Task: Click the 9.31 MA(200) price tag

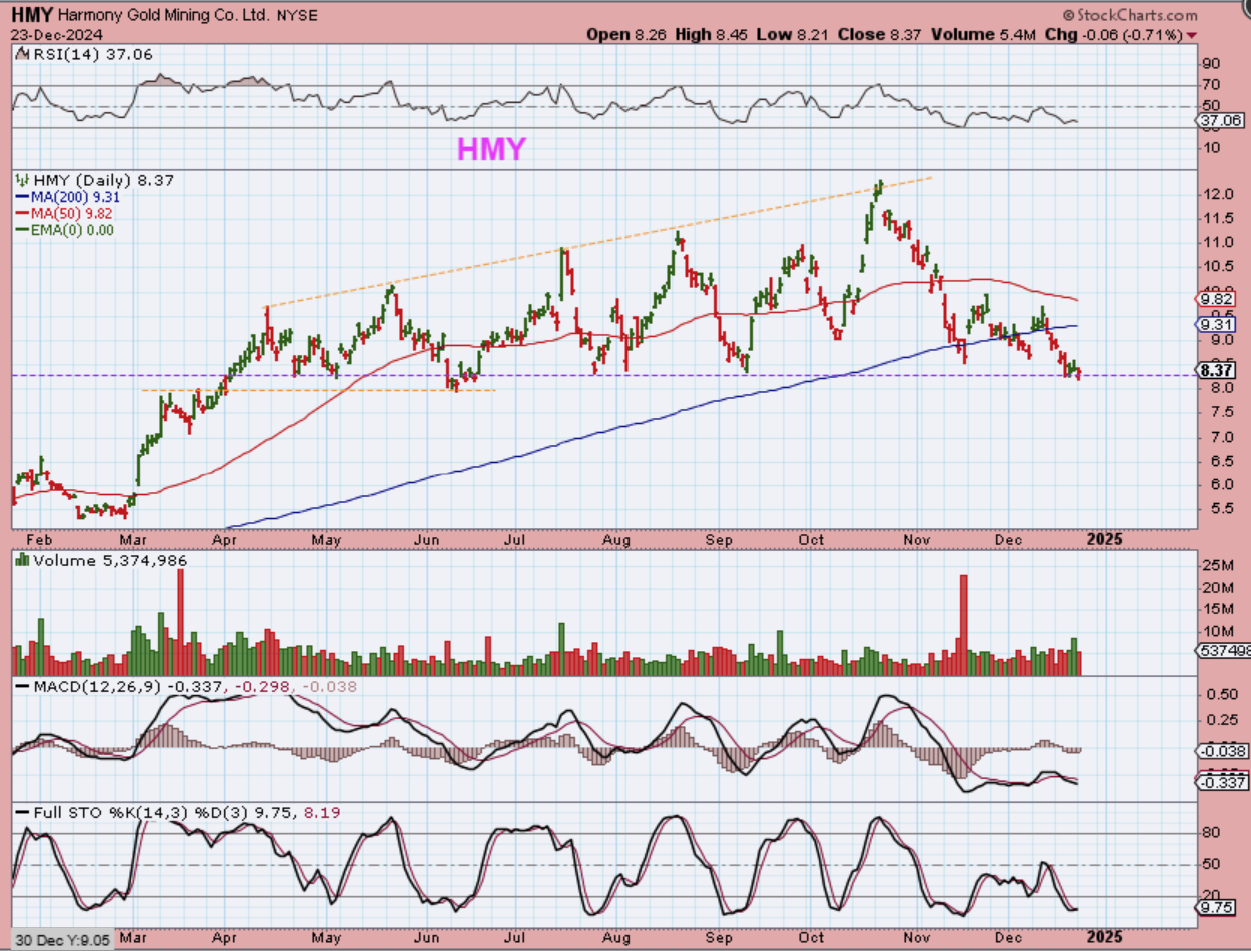Action: point(1218,324)
